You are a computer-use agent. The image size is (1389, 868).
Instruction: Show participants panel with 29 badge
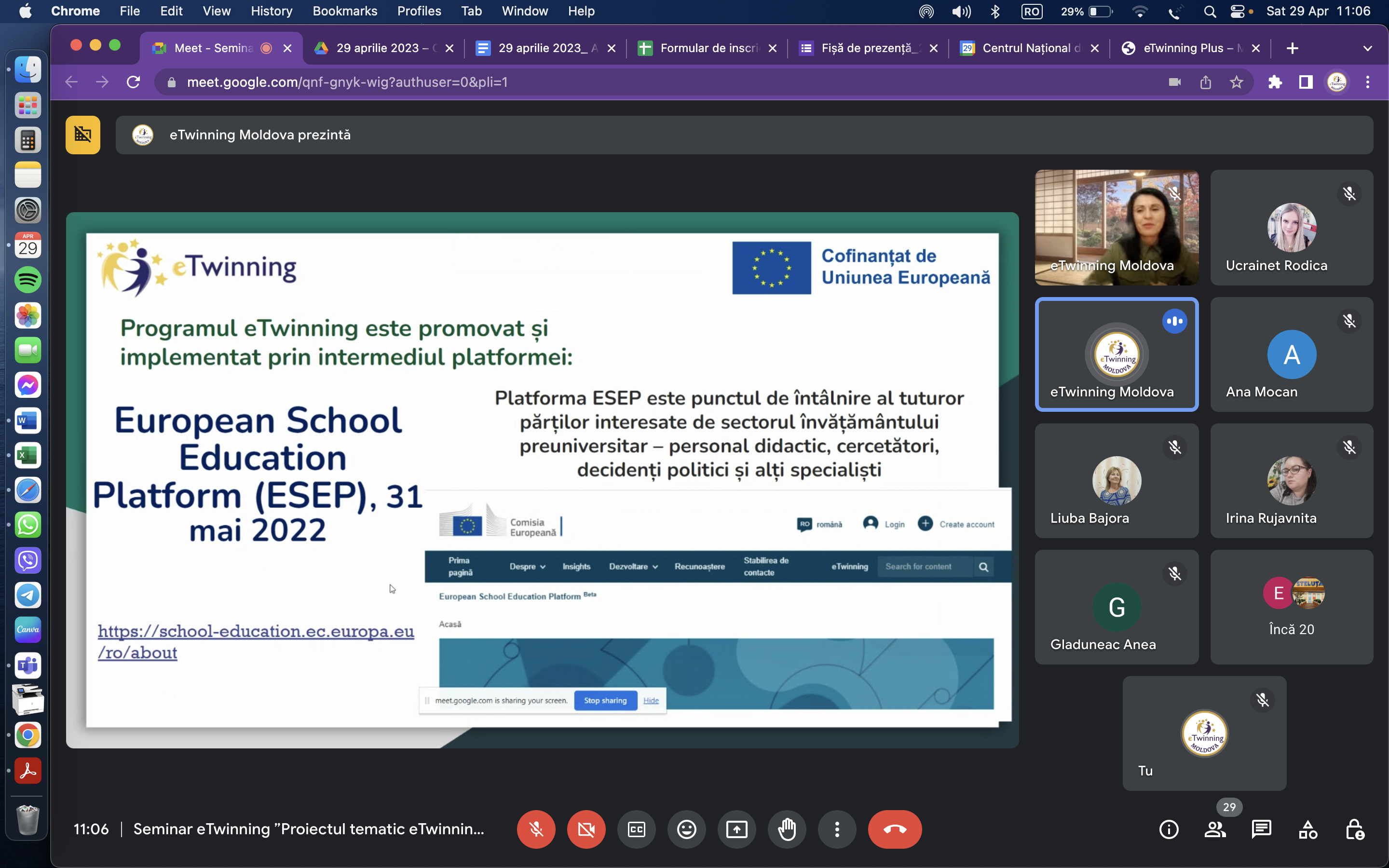[1215, 829]
